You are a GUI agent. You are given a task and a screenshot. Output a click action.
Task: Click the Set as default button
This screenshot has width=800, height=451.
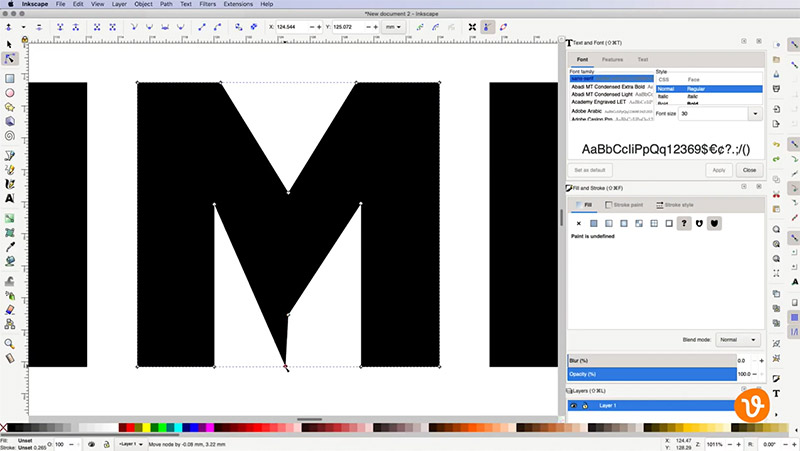pyautogui.click(x=590, y=170)
